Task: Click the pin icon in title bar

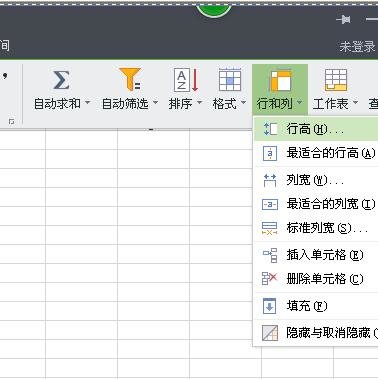Action: click(x=344, y=20)
